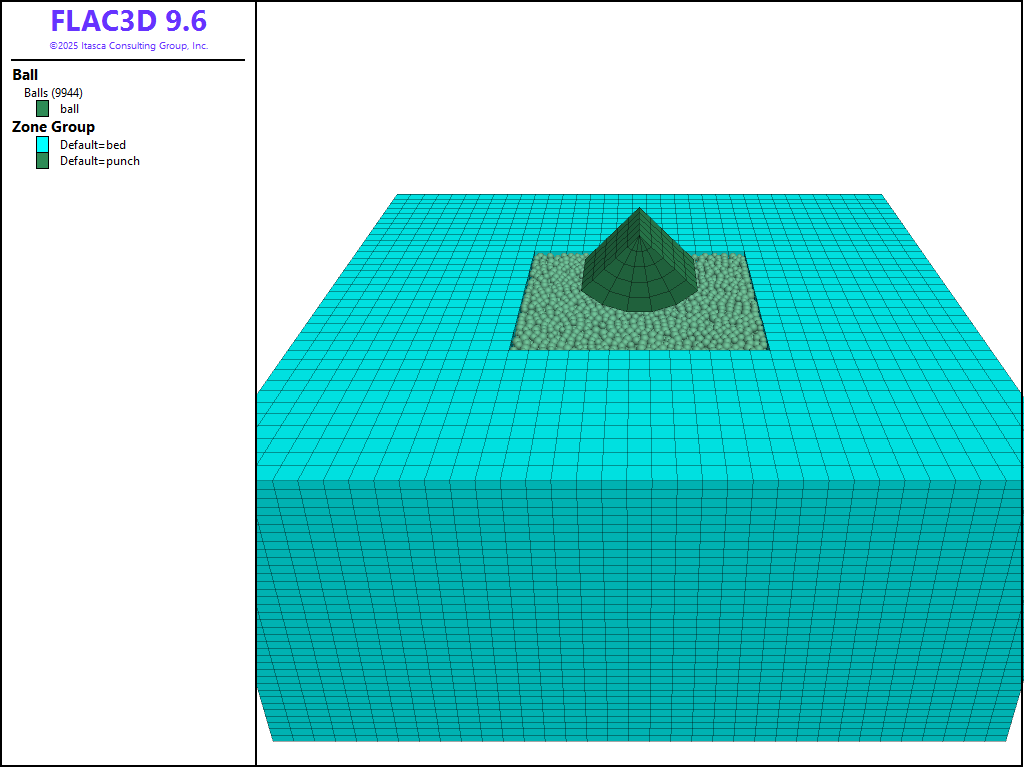This screenshot has width=1024, height=768.
Task: Click the dark green ball legend swatch
Action: click(x=42, y=109)
